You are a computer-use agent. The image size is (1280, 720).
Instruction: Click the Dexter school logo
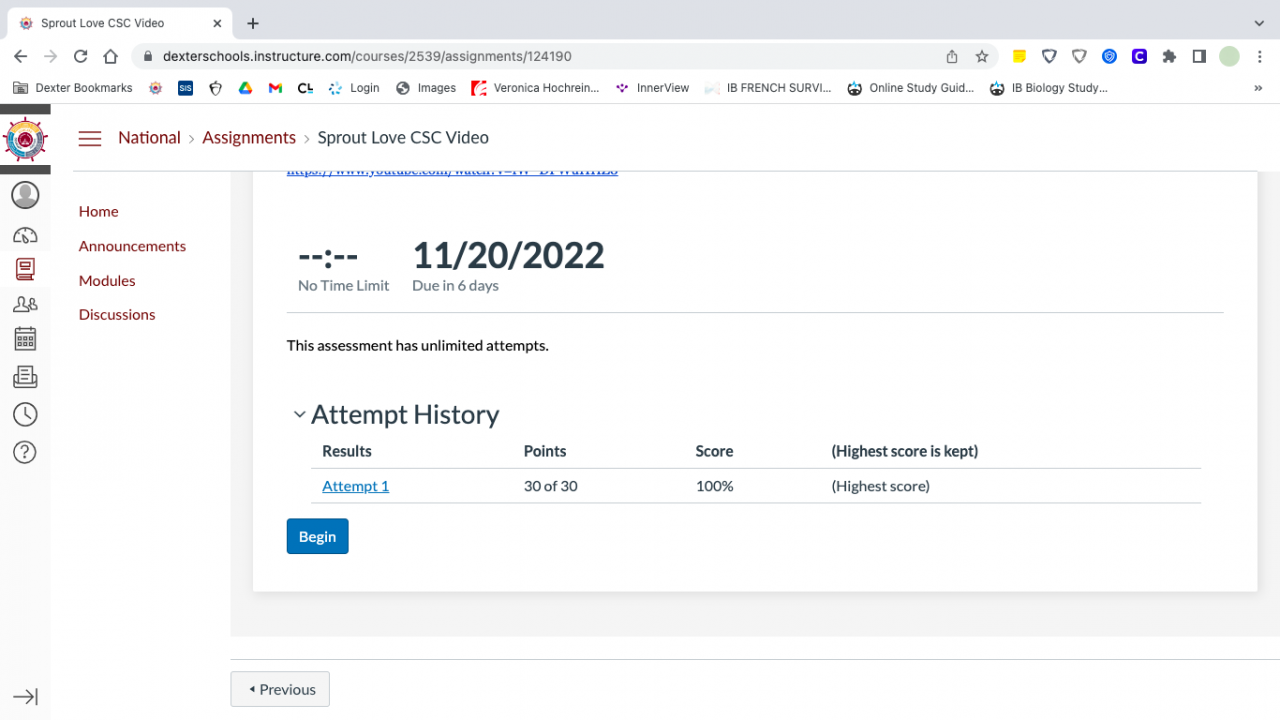point(25,139)
